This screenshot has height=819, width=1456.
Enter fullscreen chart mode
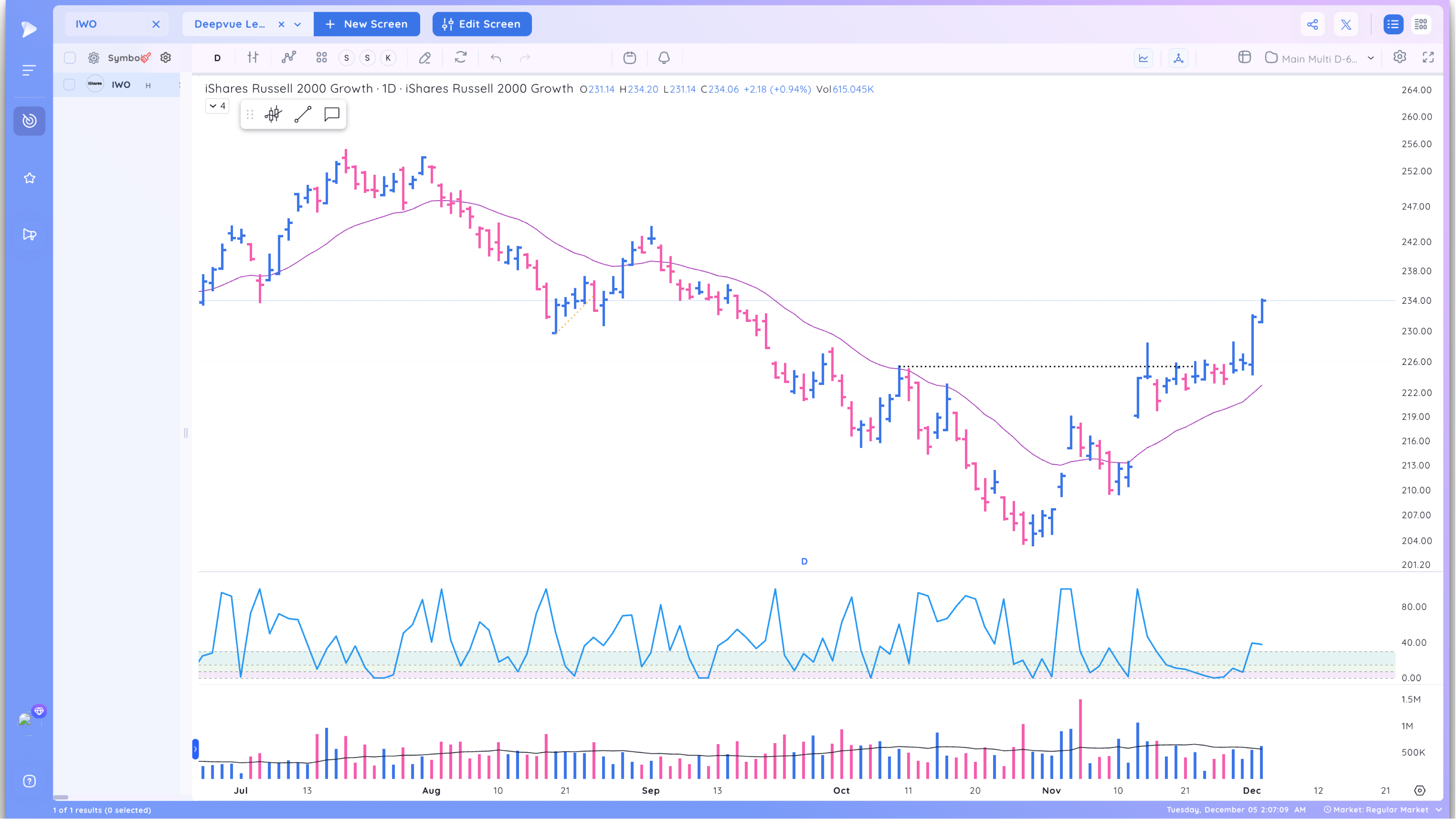[x=1428, y=57]
